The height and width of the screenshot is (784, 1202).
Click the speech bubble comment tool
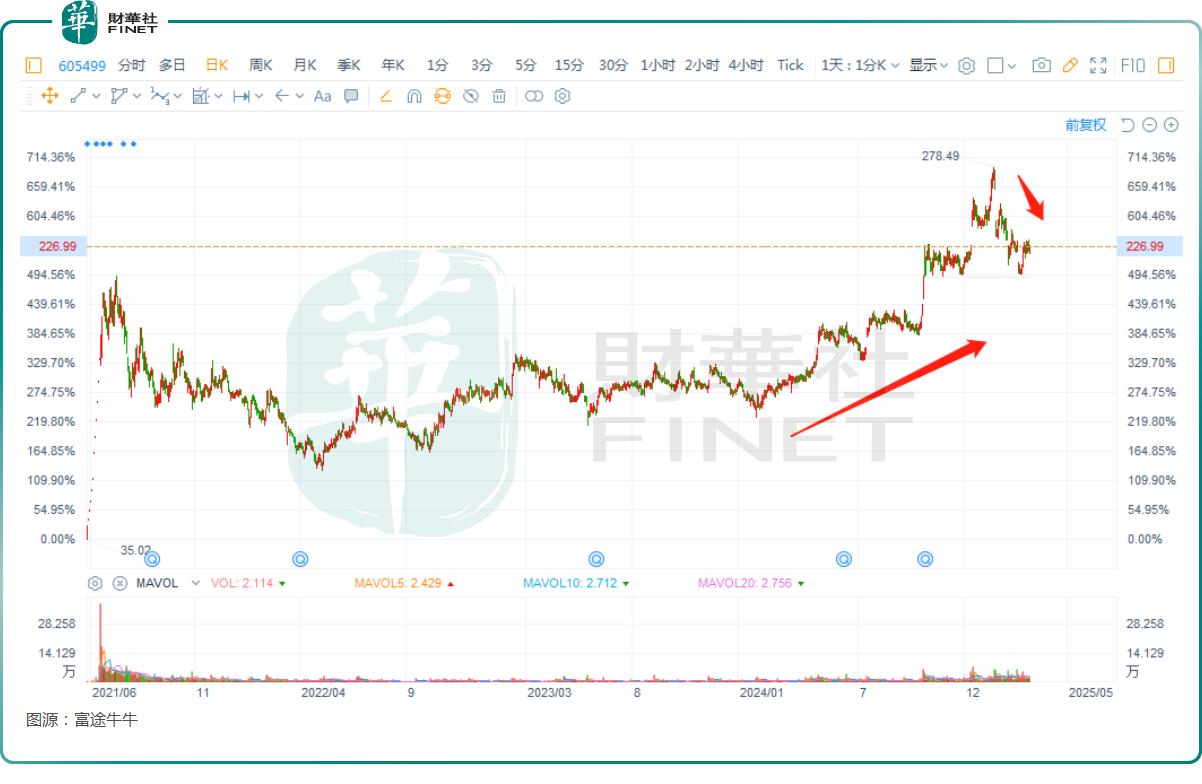351,96
